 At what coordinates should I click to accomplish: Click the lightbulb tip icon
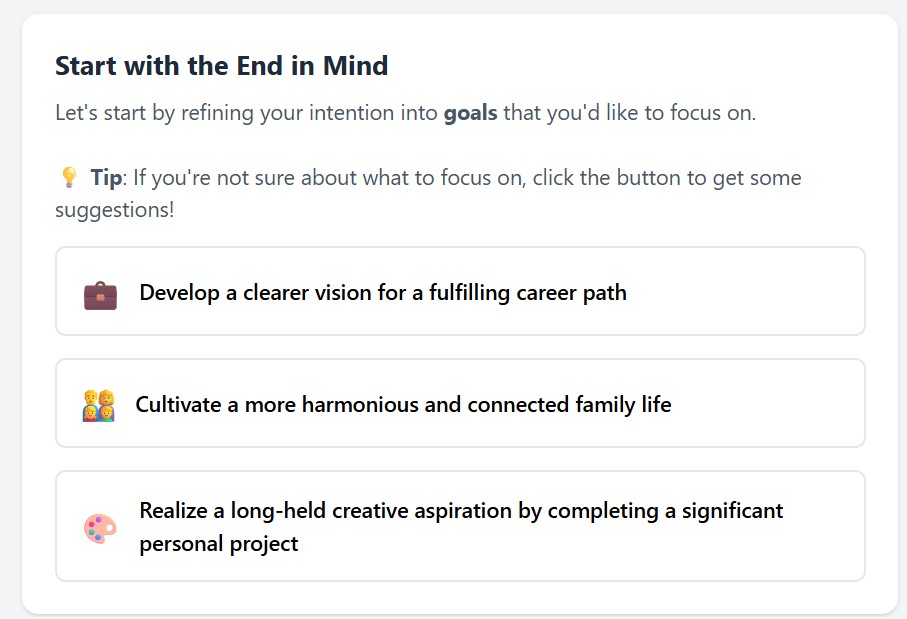click(69, 178)
